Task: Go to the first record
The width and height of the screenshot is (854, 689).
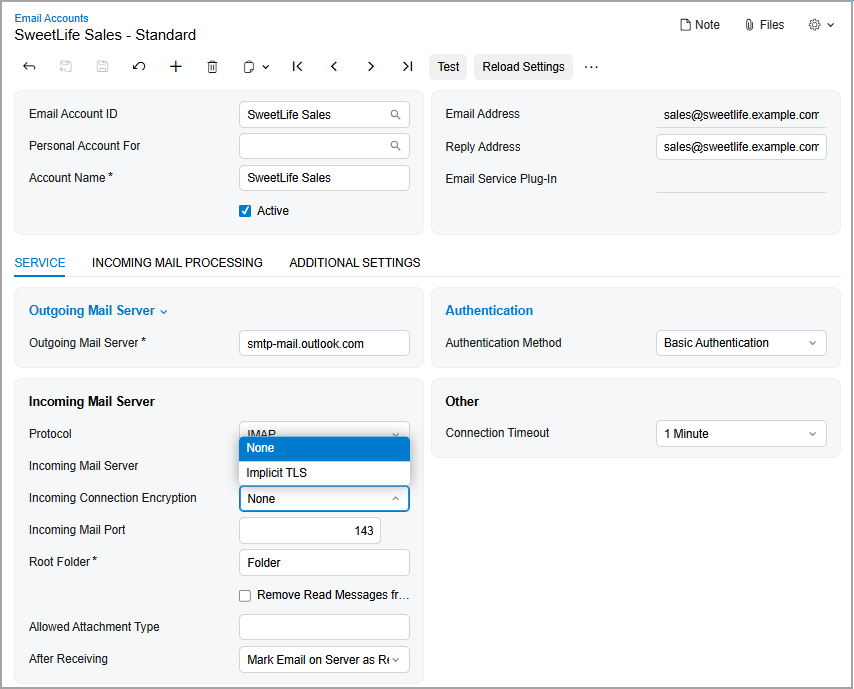Action: (x=297, y=67)
